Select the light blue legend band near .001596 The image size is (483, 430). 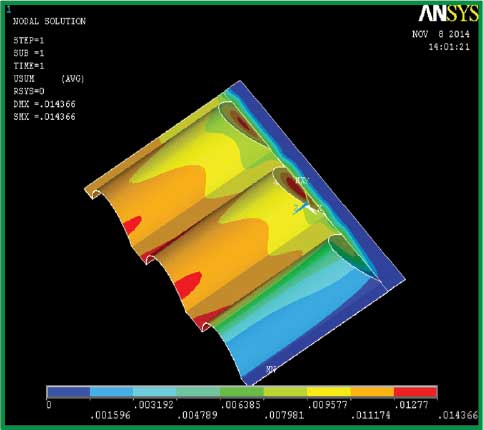[112, 392]
